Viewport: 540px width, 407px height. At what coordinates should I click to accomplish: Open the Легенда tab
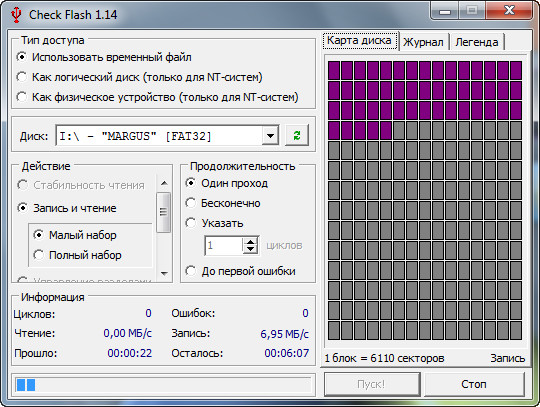pyautogui.click(x=477, y=42)
